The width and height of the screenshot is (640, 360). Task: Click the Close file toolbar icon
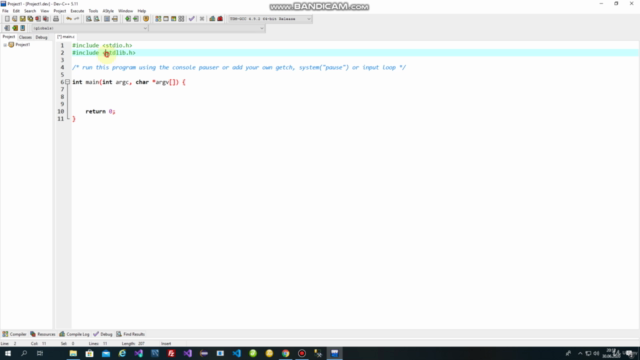coord(38,19)
